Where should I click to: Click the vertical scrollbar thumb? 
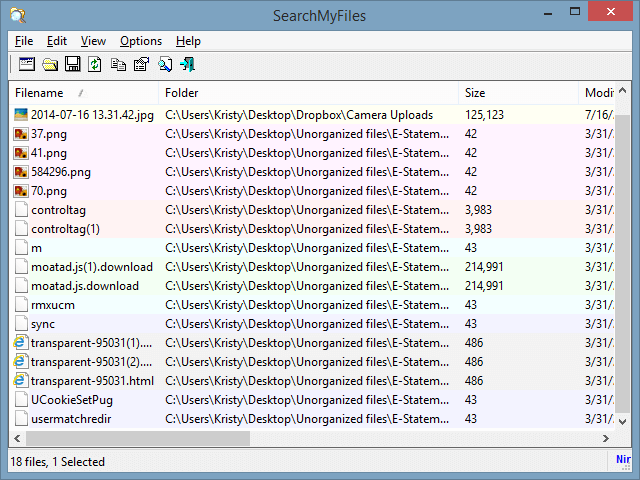(x=622, y=264)
